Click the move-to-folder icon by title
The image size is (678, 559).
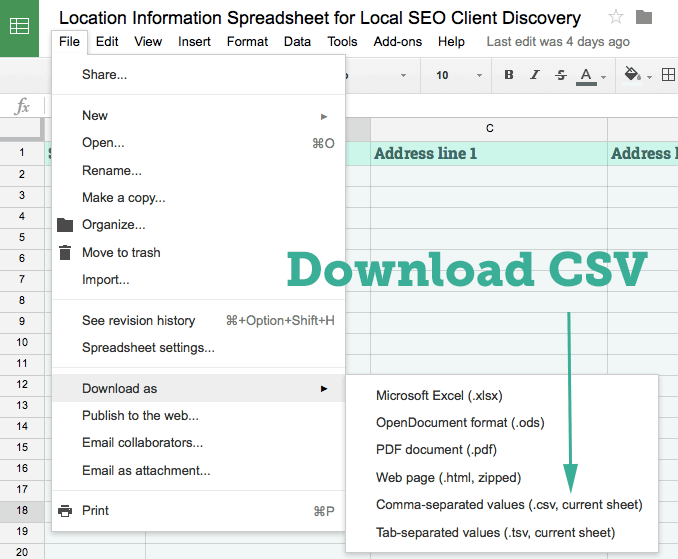pos(645,17)
